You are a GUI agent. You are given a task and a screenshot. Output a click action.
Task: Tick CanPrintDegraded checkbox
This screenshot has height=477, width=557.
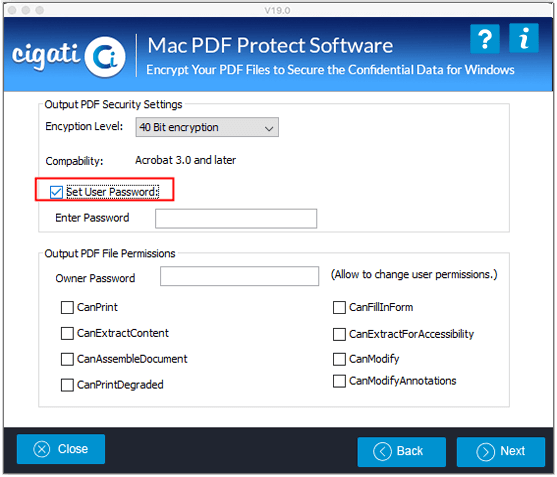(x=67, y=386)
